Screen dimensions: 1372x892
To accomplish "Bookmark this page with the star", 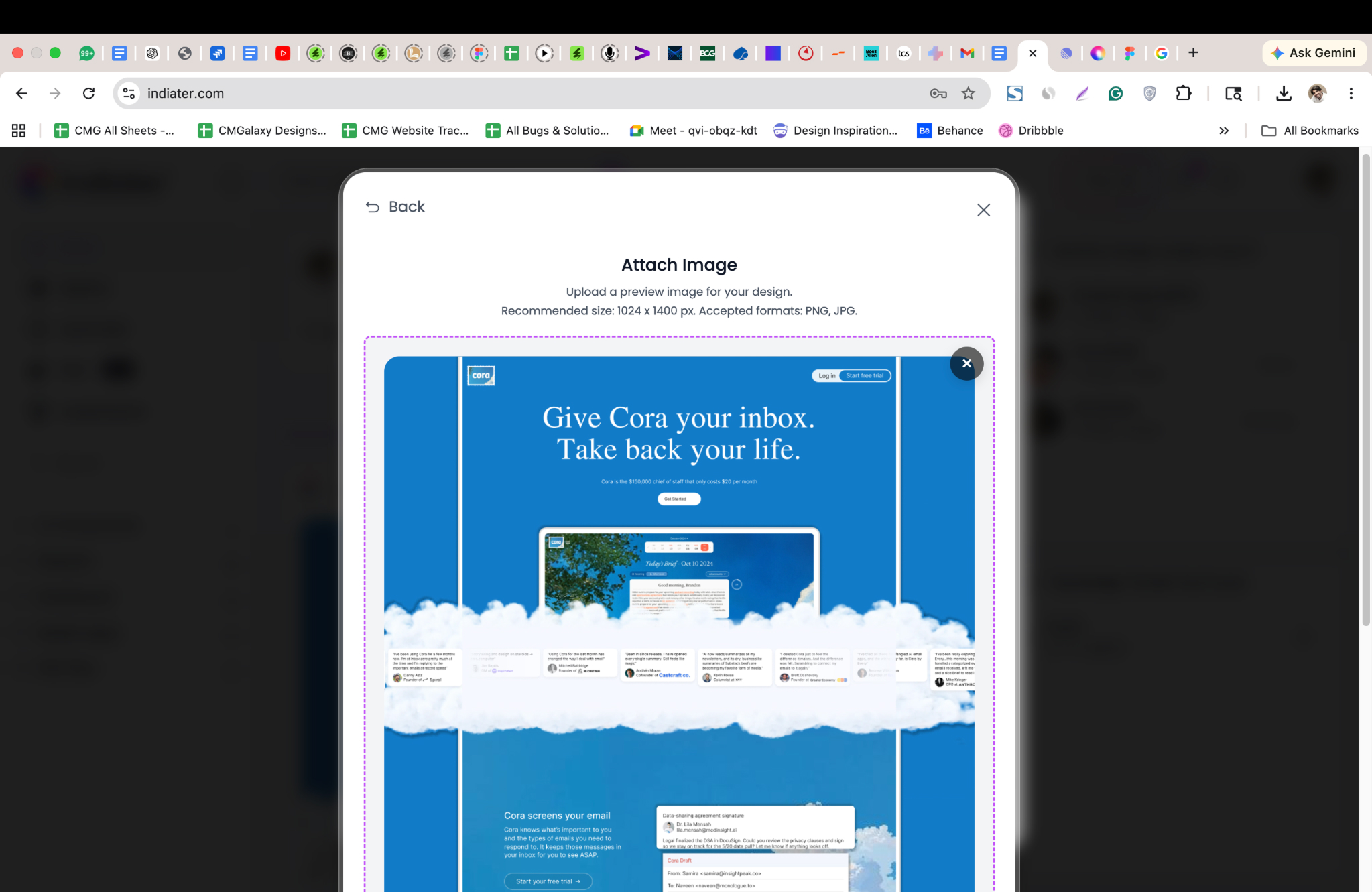I will click(x=969, y=94).
